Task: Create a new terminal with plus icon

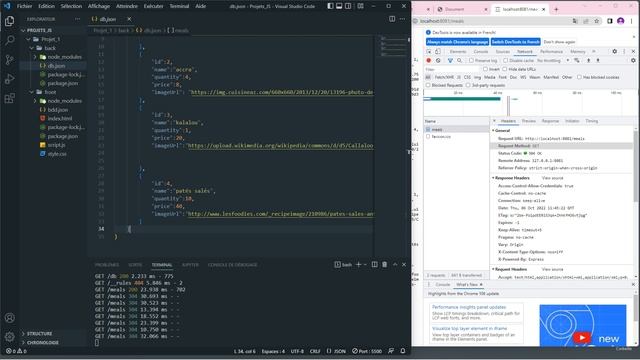Action: tap(358, 264)
